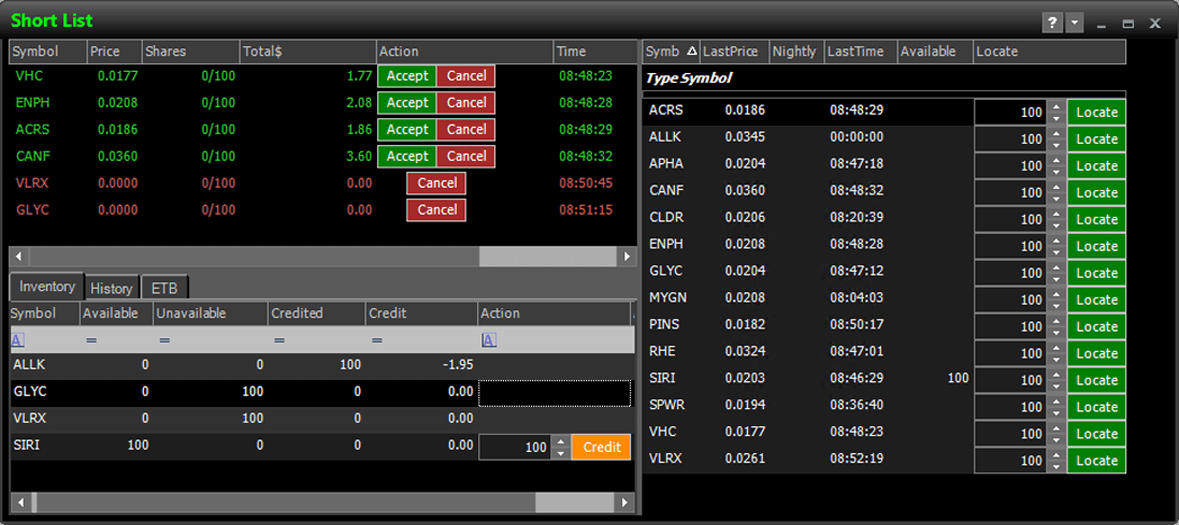Click the Symbol column filter icon in Inventory
Screen dimensions: 1179x525
click(18, 340)
